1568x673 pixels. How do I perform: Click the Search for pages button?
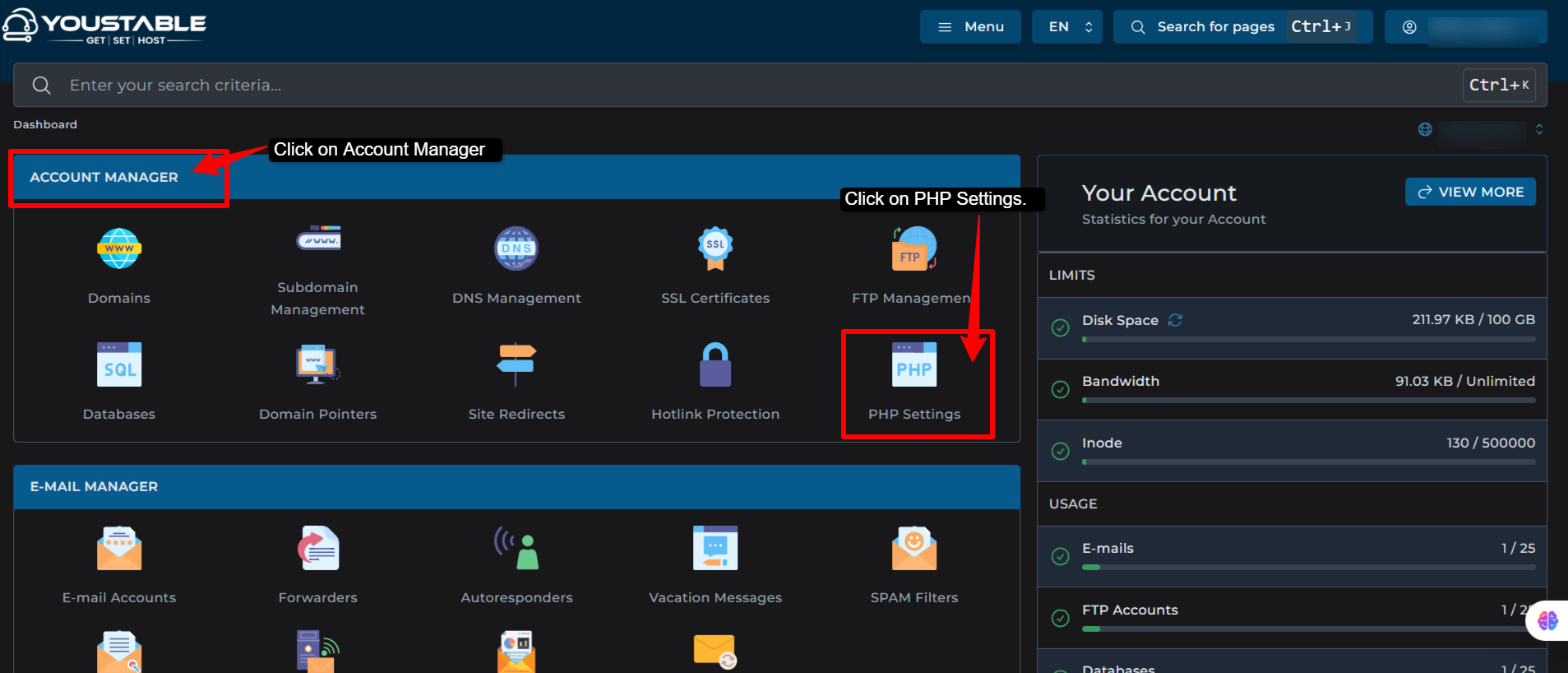click(1242, 26)
